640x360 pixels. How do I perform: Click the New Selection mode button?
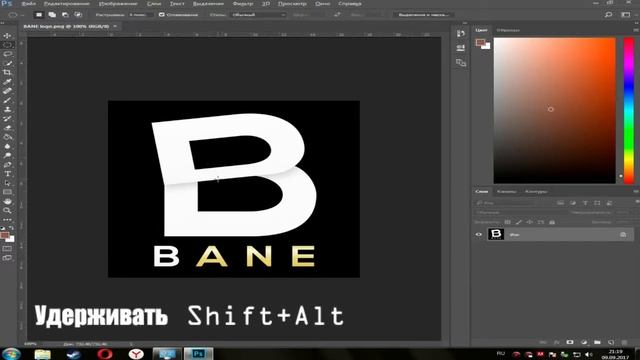click(39, 15)
